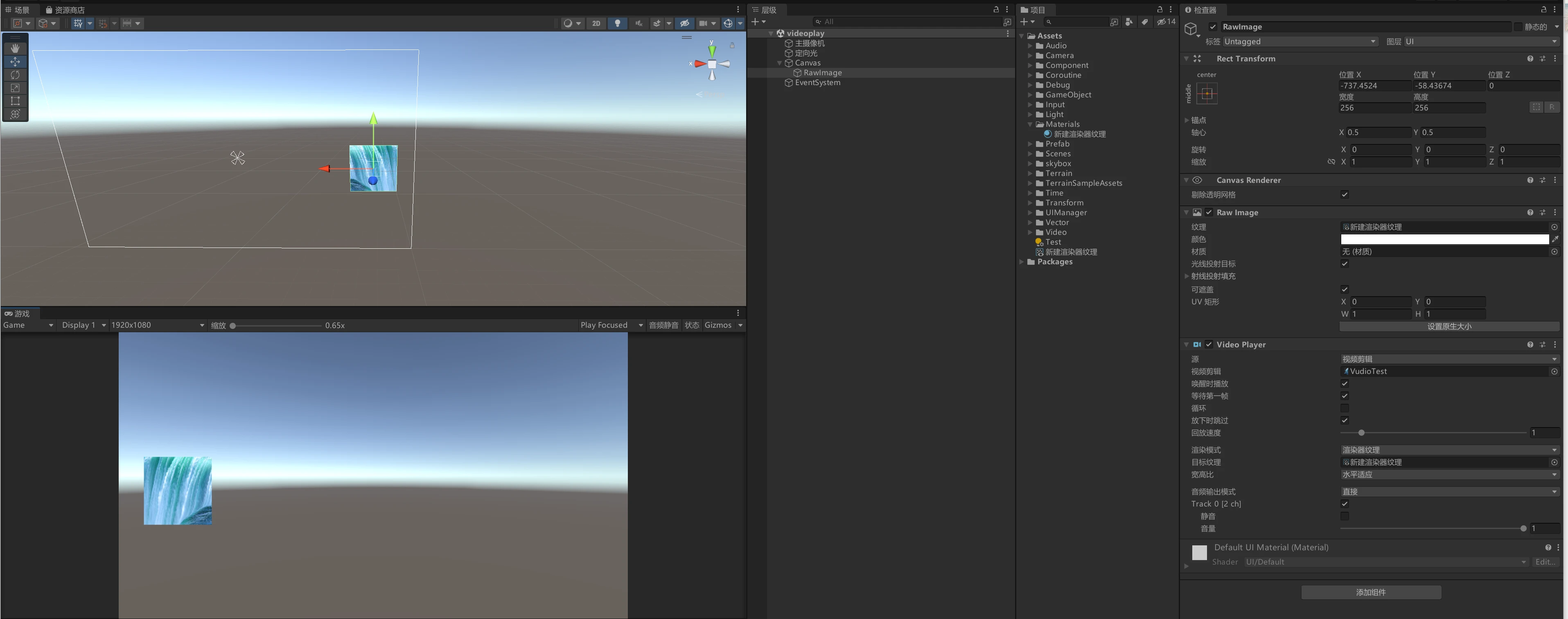Select EventSystem in the hierarchy
The image size is (1568, 619).
click(x=817, y=83)
